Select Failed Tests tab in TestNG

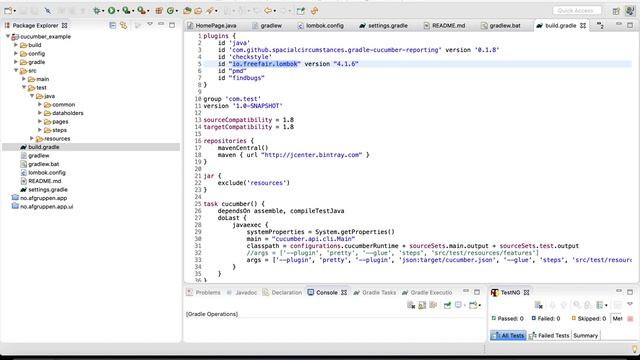pos(549,335)
